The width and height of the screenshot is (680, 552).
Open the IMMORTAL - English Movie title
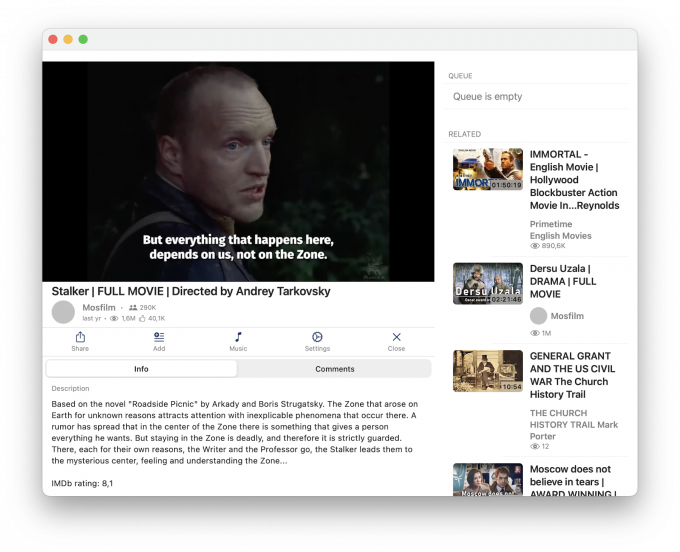(x=575, y=180)
